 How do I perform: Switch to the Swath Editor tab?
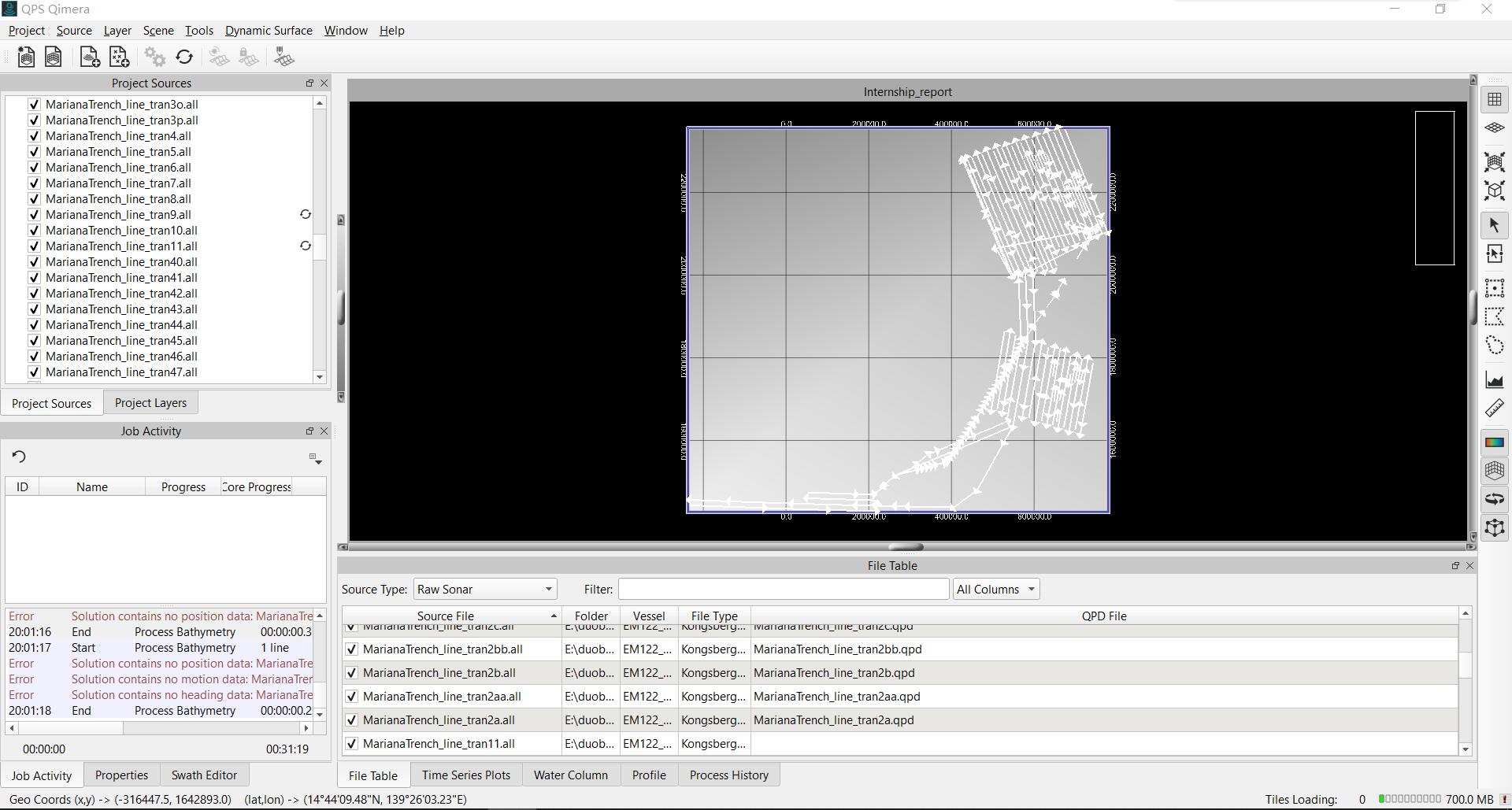tap(204, 775)
